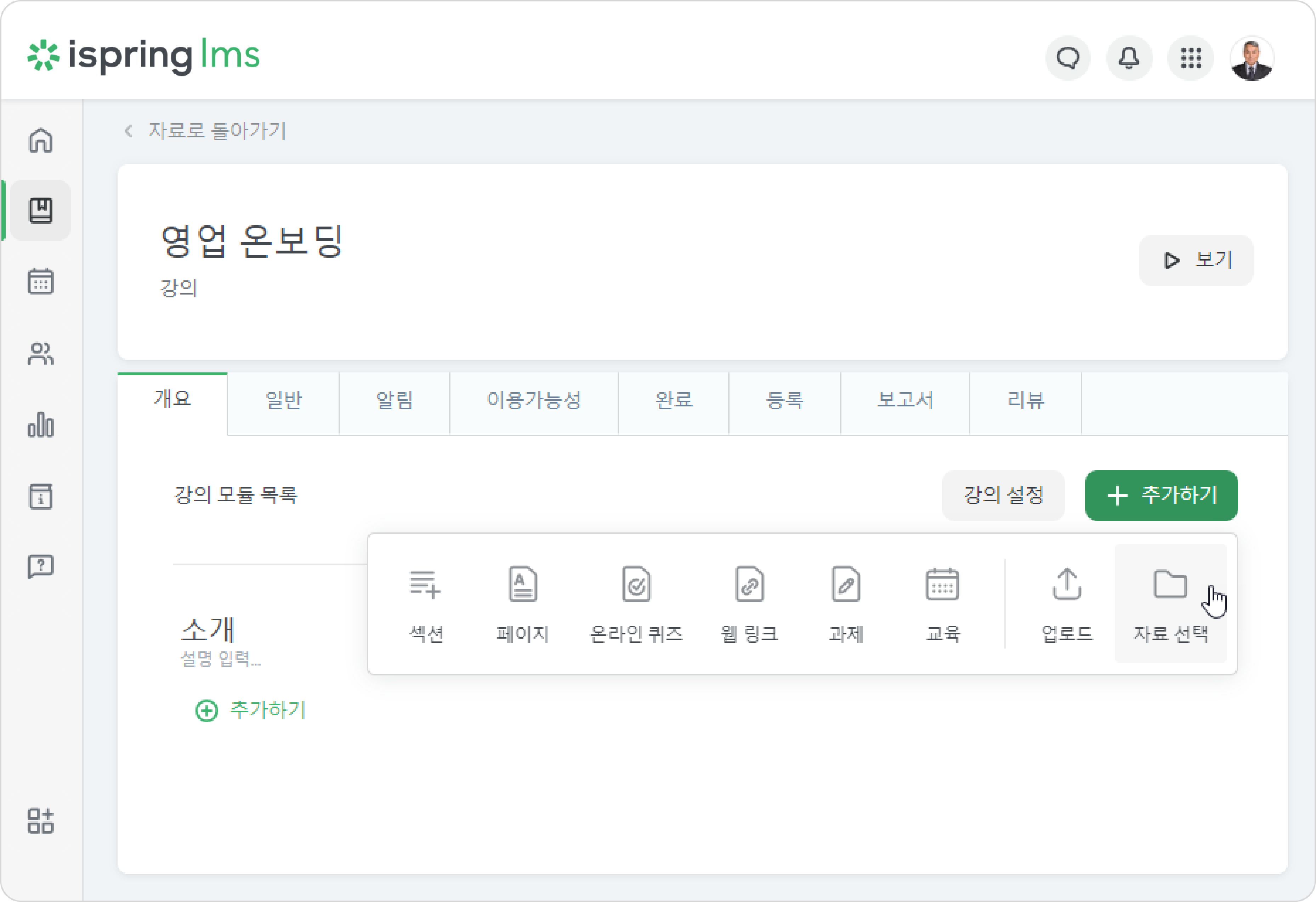Image resolution: width=1316 pixels, height=902 pixels.
Task: Click the chat bubble icon in header
Action: [1068, 58]
